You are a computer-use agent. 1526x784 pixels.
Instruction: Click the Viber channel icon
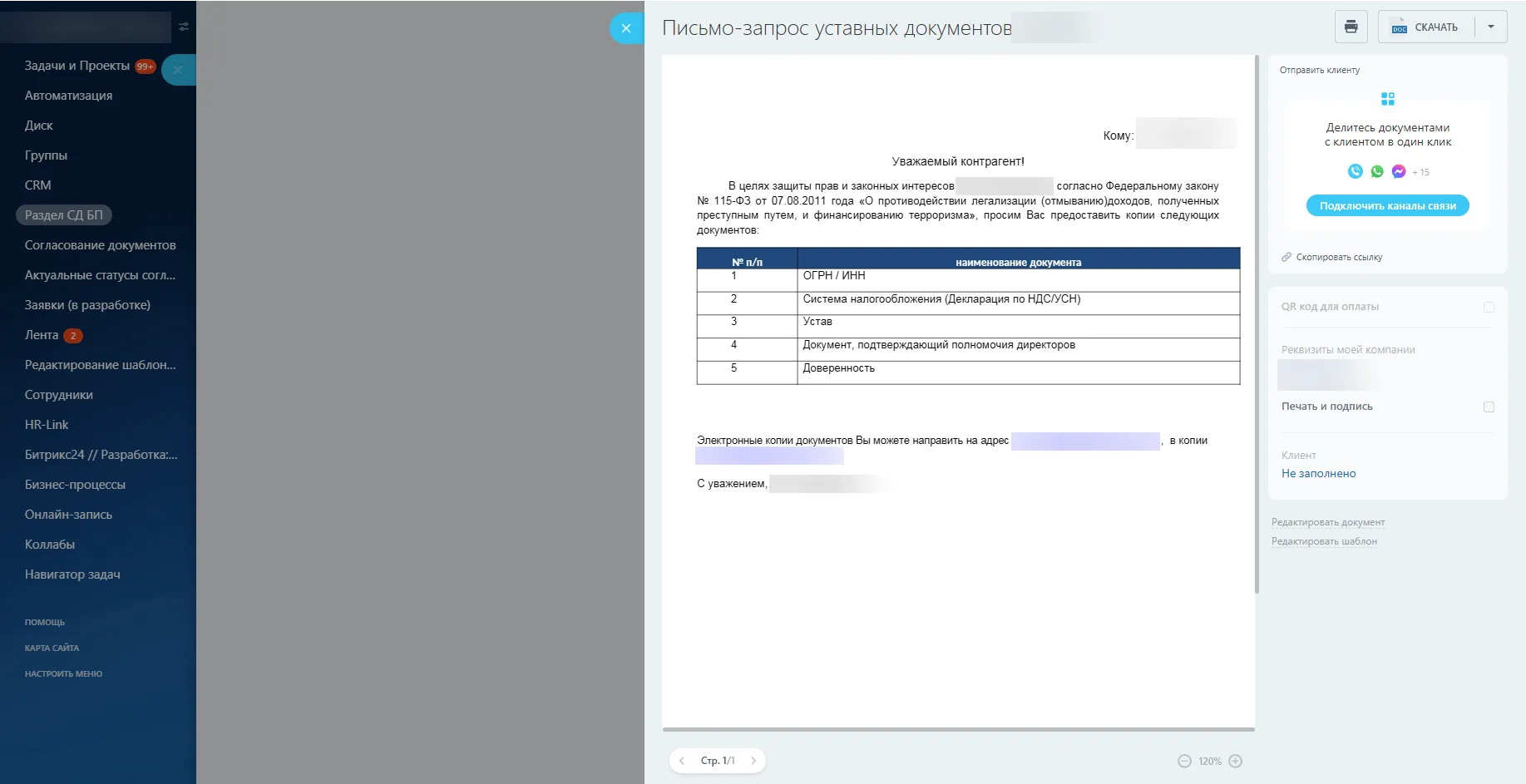1356,171
